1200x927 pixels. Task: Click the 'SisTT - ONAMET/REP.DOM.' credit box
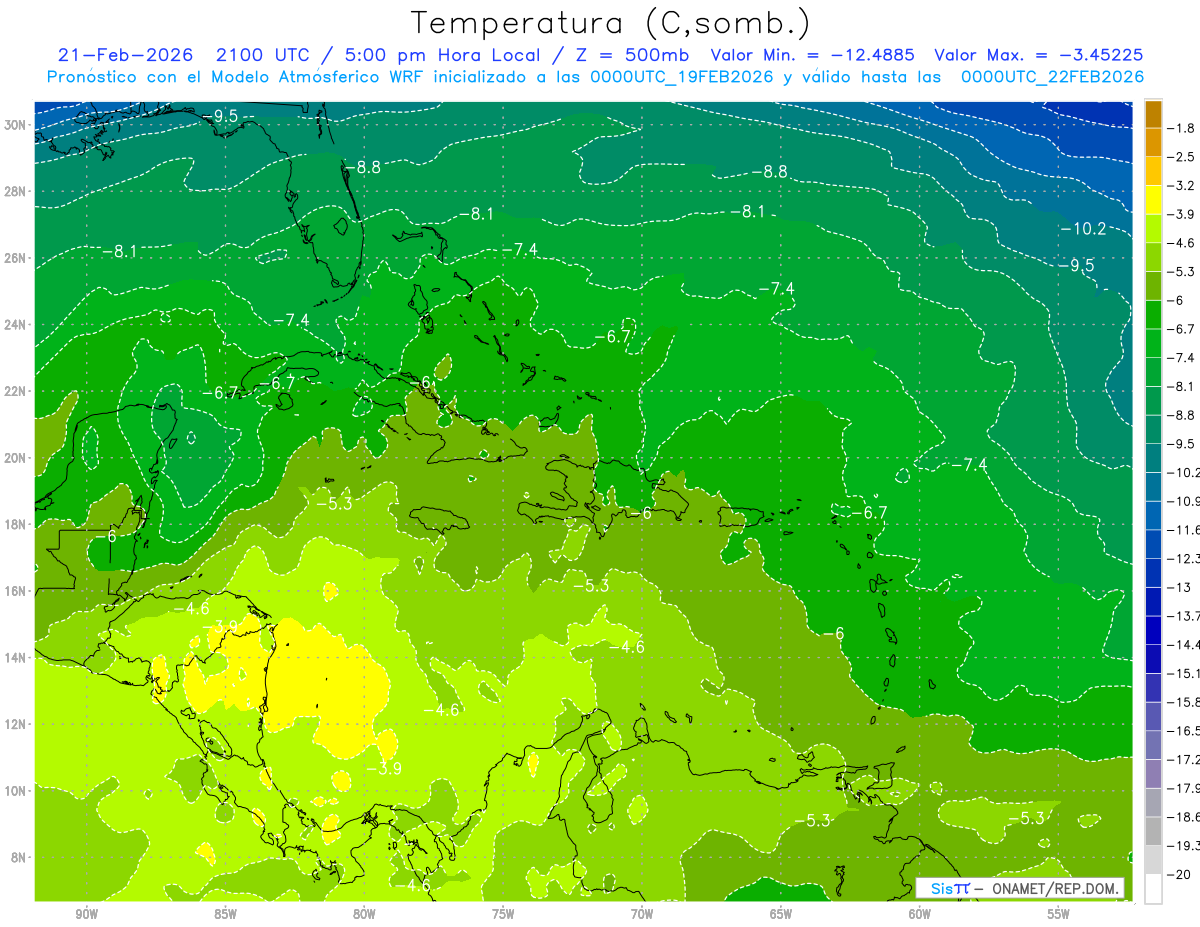1020,888
